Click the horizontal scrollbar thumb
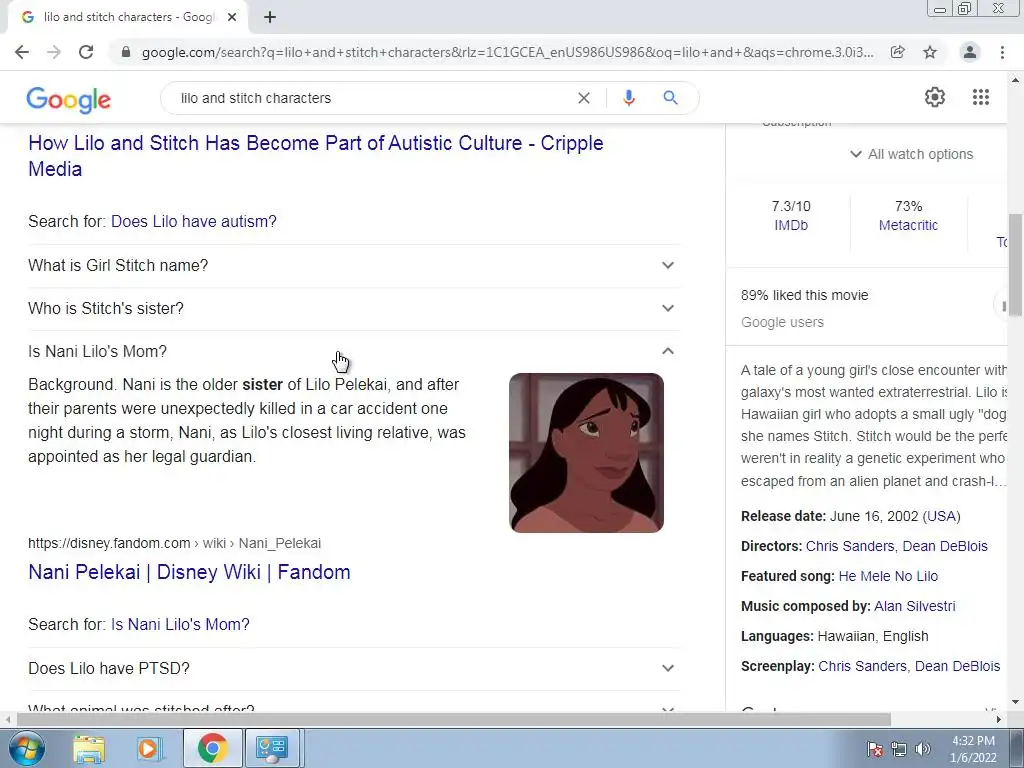1024x768 pixels. tap(453, 719)
